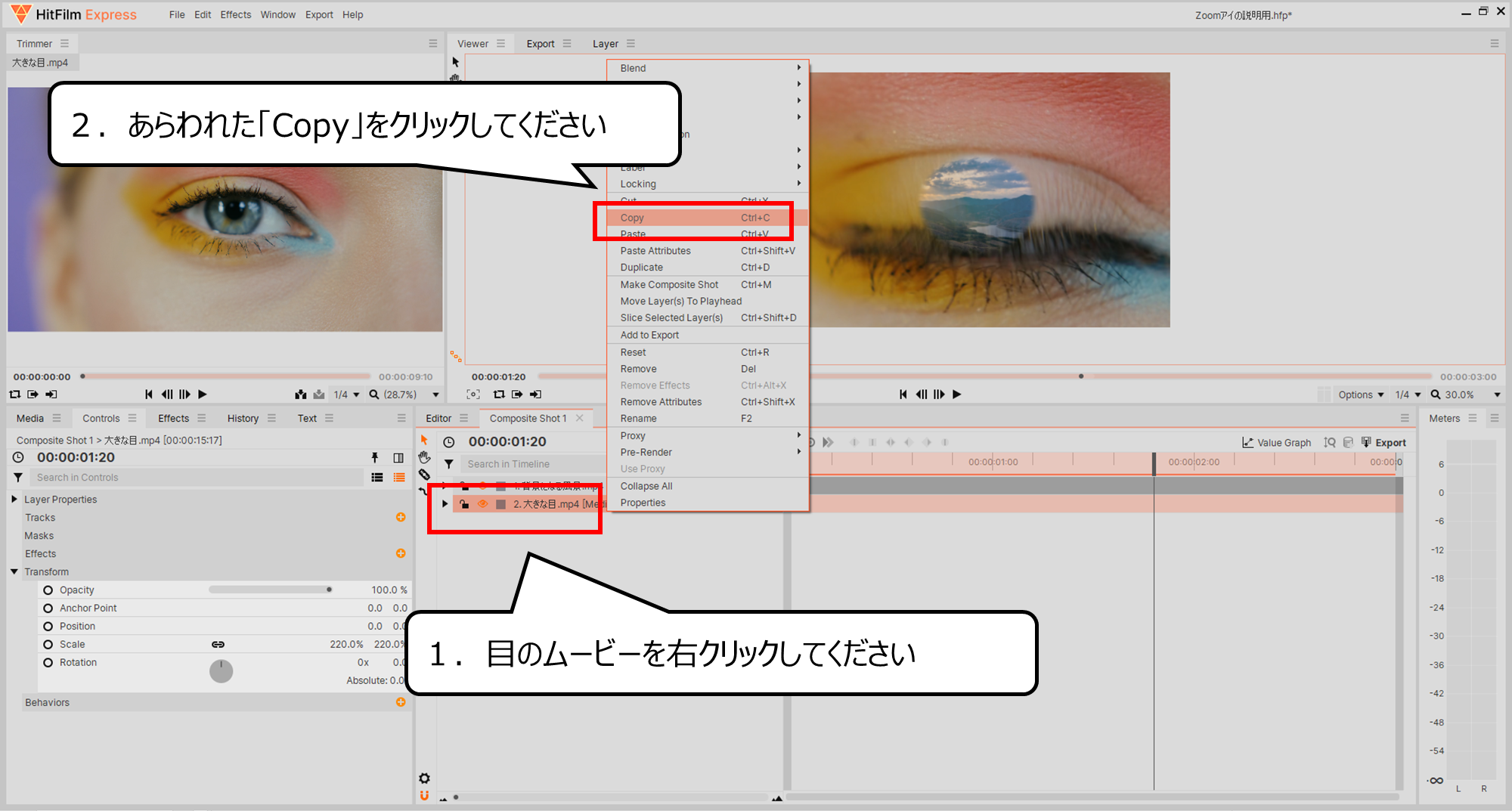Select the Viewer arrow selection tool
This screenshot has height=811, width=1512.
(x=455, y=62)
